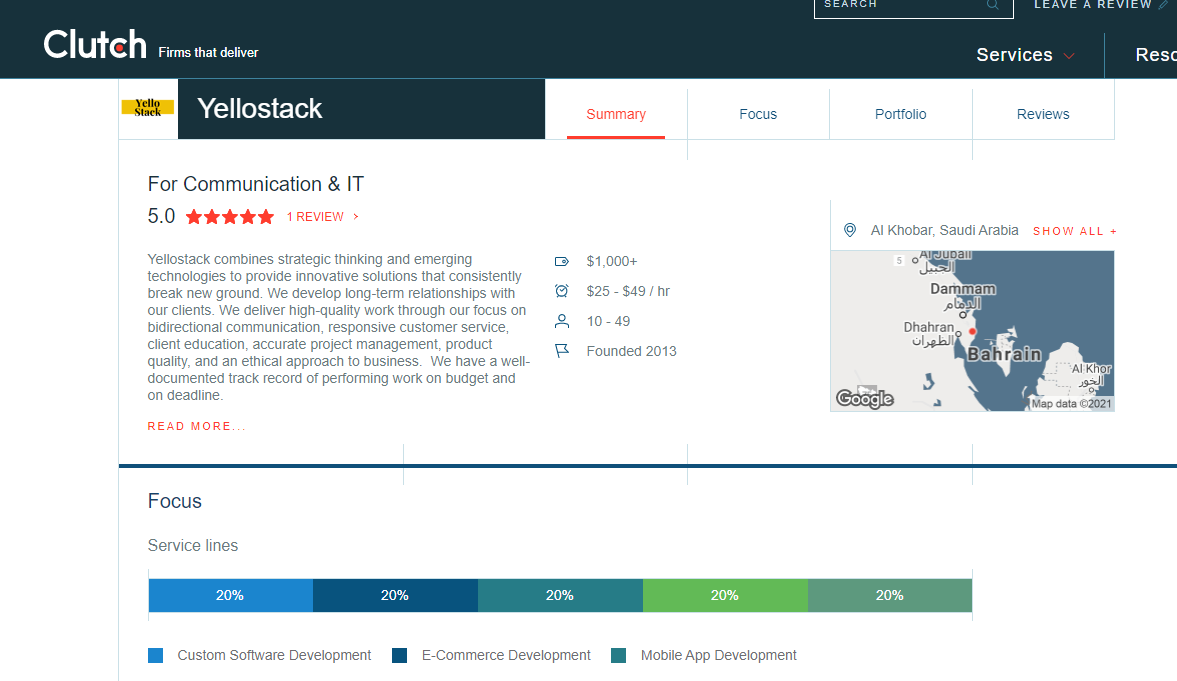Image resolution: width=1177 pixels, height=681 pixels.
Task: Select the Summary tab
Action: click(x=616, y=114)
